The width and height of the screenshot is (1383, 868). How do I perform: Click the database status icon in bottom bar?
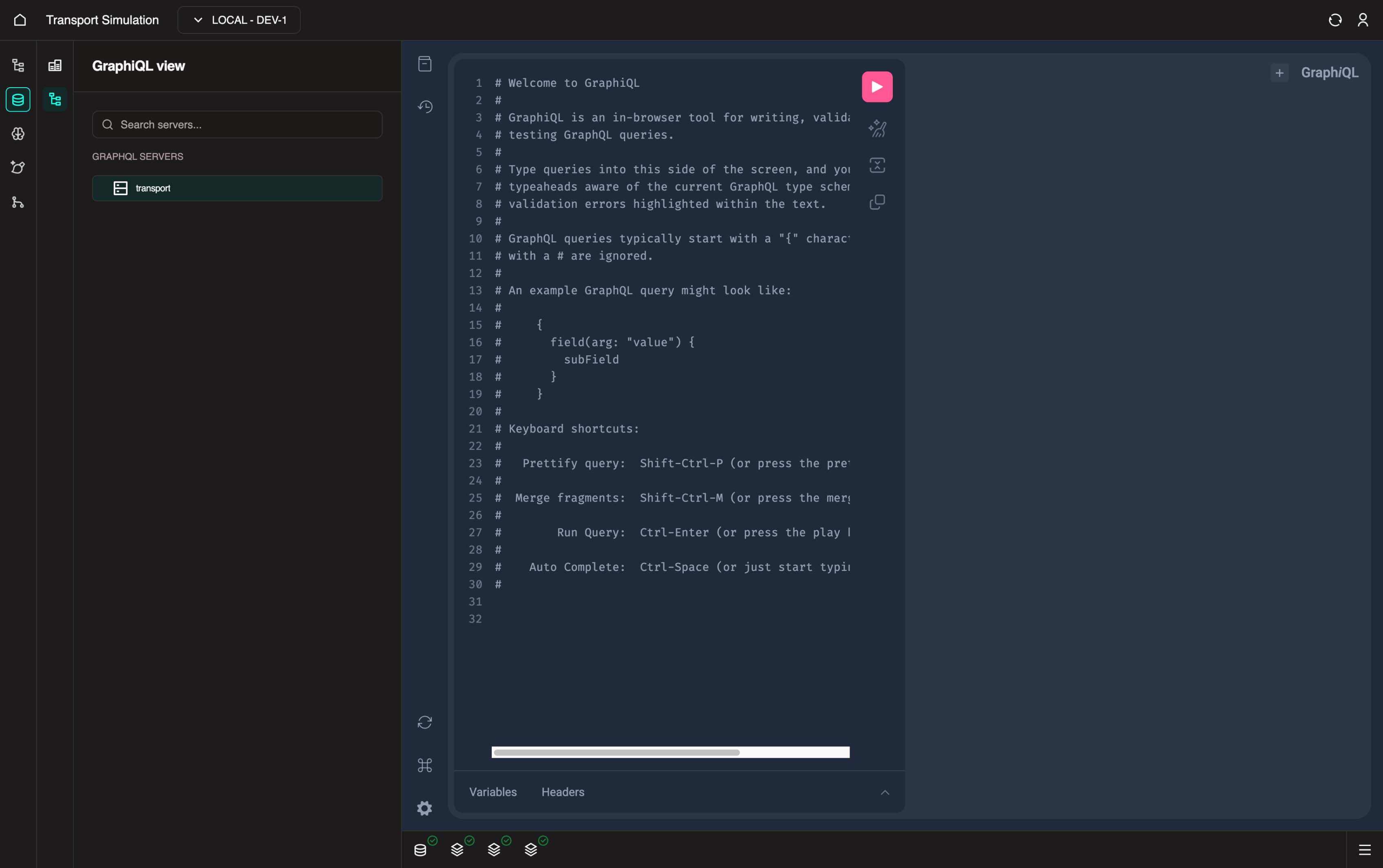pyautogui.click(x=421, y=850)
